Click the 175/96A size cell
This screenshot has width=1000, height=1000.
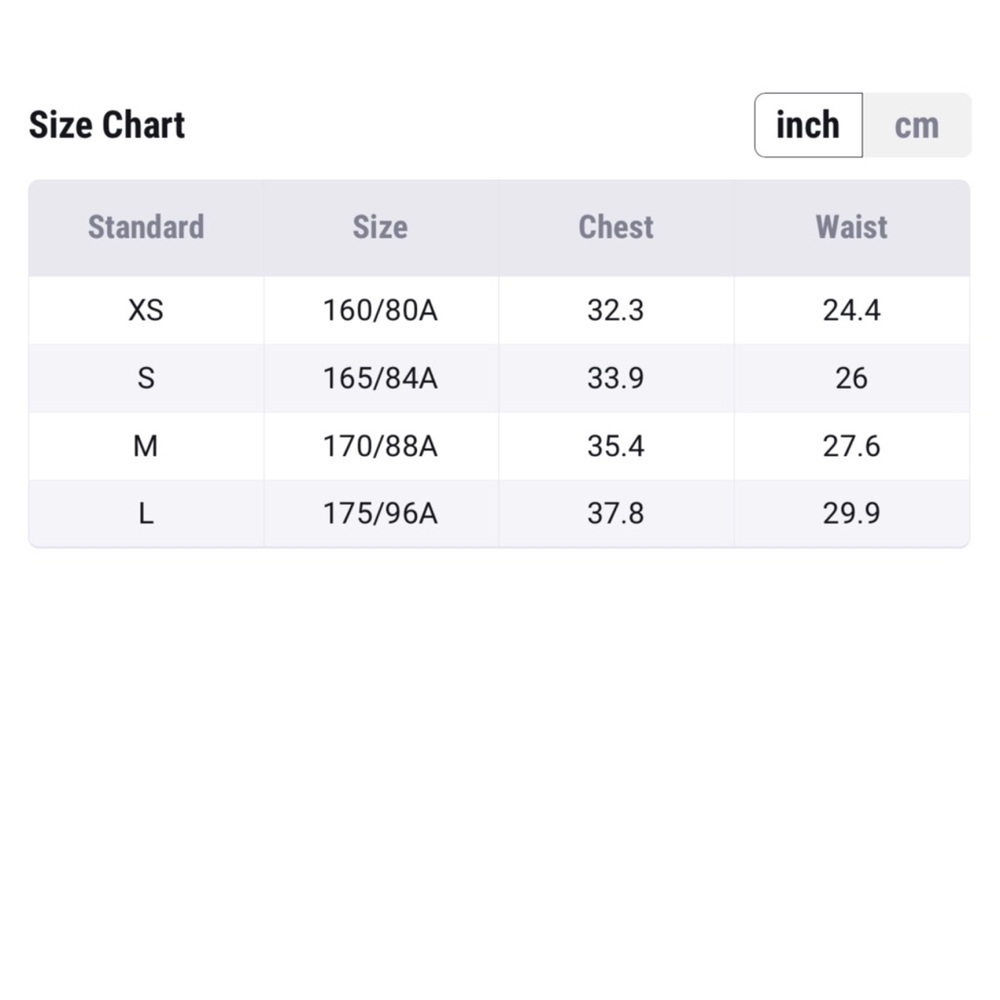click(x=381, y=513)
